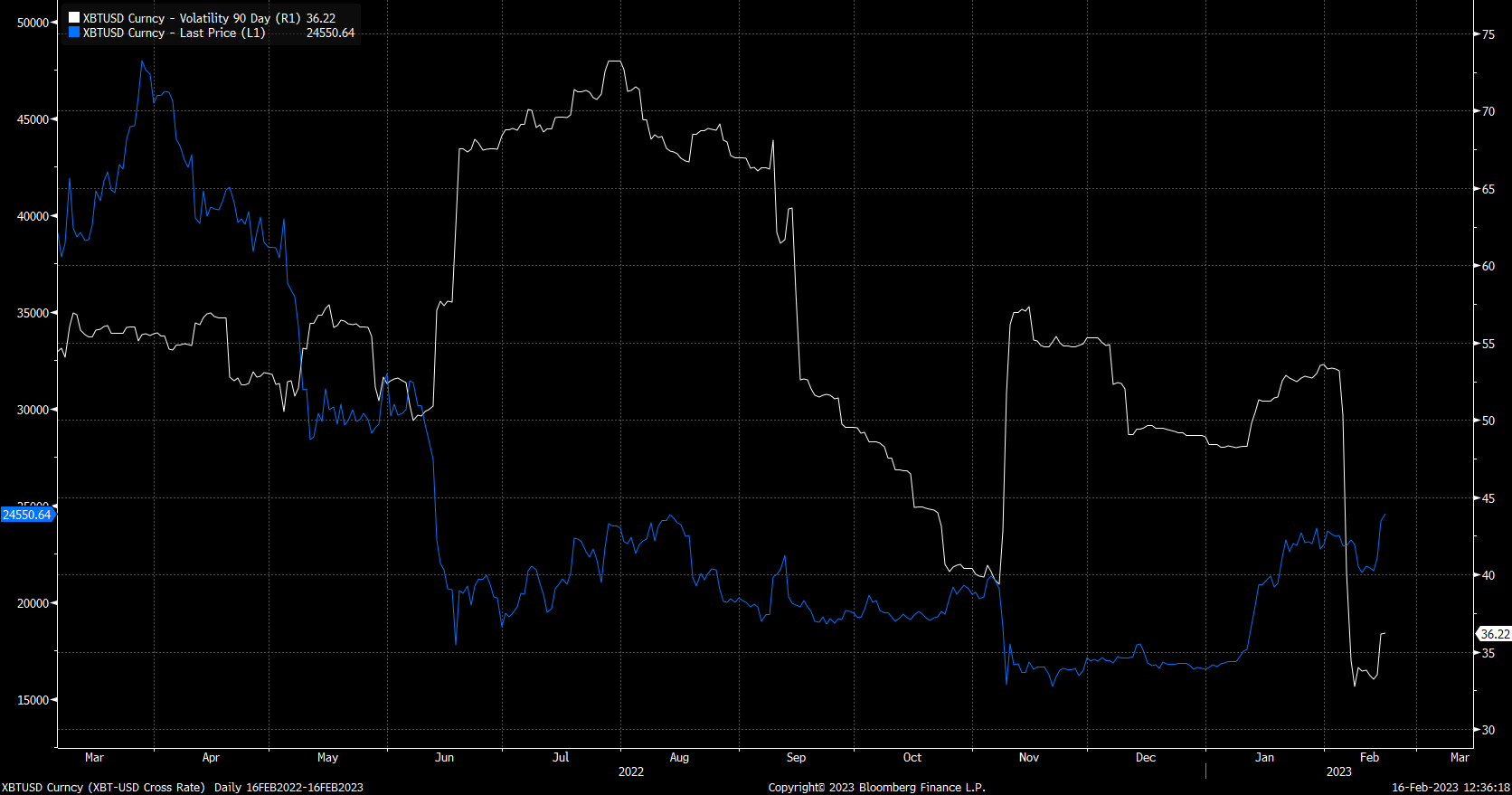
Task: Click the Aug month label on time axis
Action: pos(679,758)
